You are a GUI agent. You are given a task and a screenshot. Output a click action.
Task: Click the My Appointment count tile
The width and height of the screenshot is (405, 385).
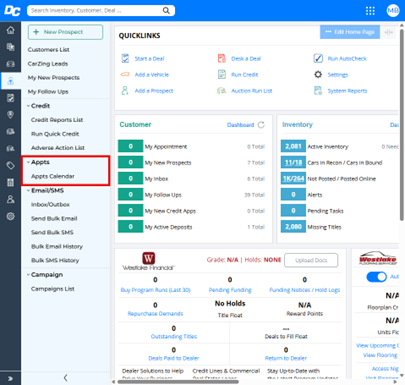[x=131, y=146]
